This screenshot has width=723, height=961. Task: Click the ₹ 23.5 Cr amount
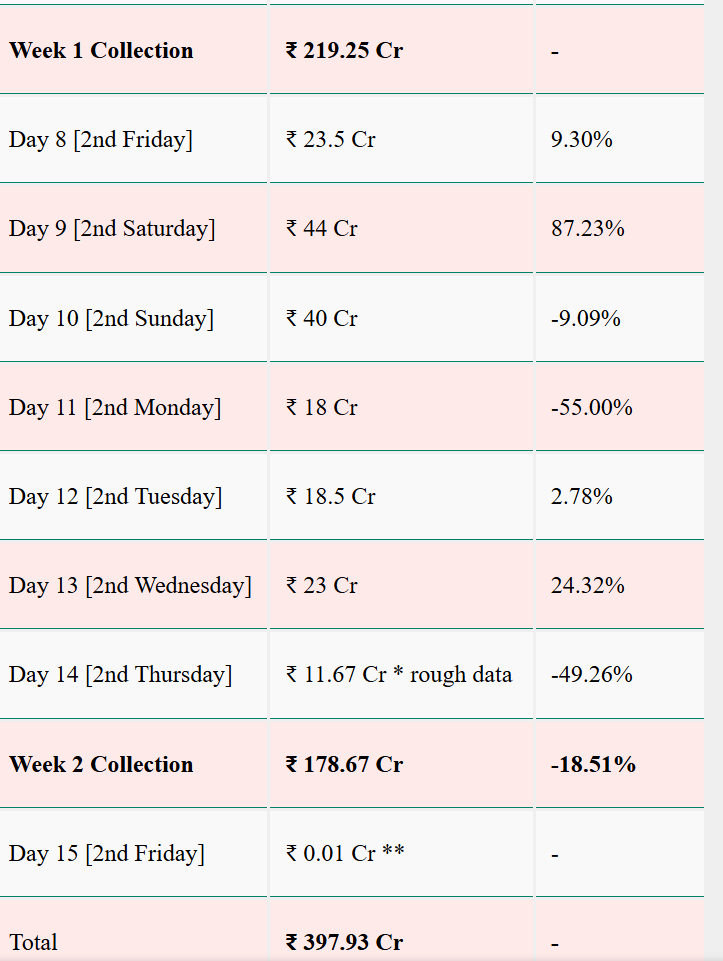(x=331, y=140)
